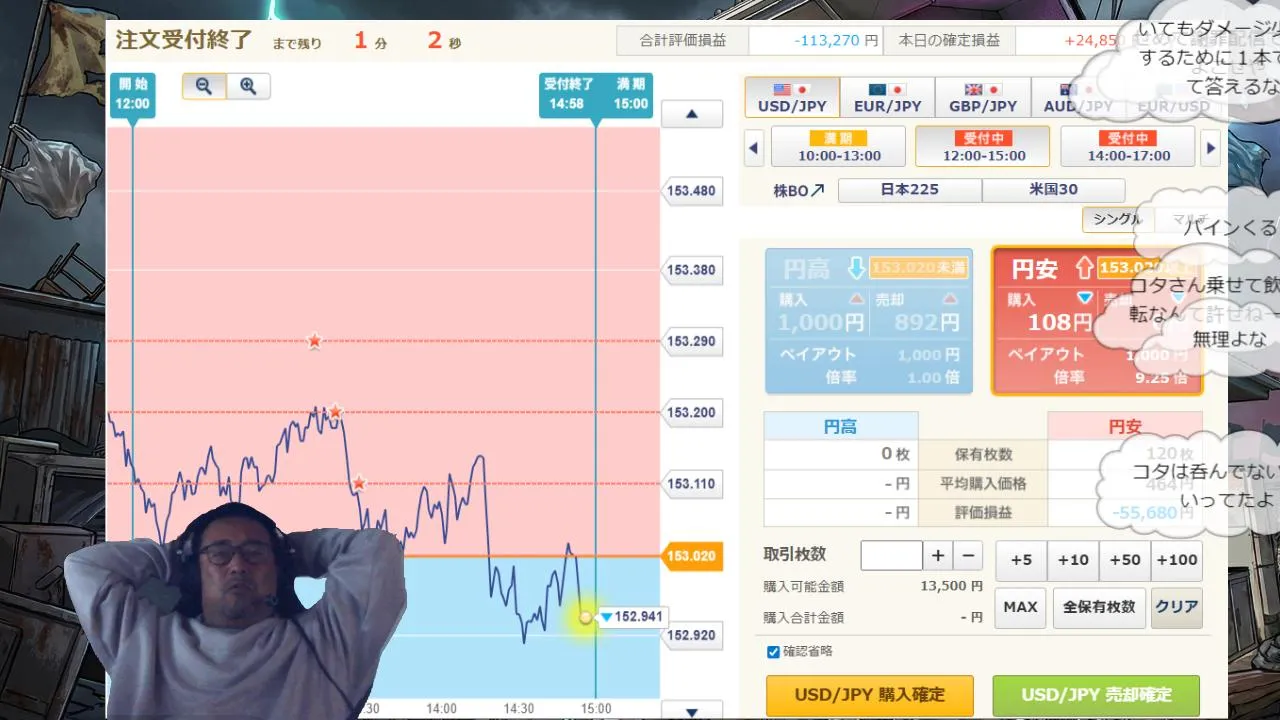The height and width of the screenshot is (720, 1280).
Task: Select 全保有枚数 all held lots
Action: pos(1099,607)
